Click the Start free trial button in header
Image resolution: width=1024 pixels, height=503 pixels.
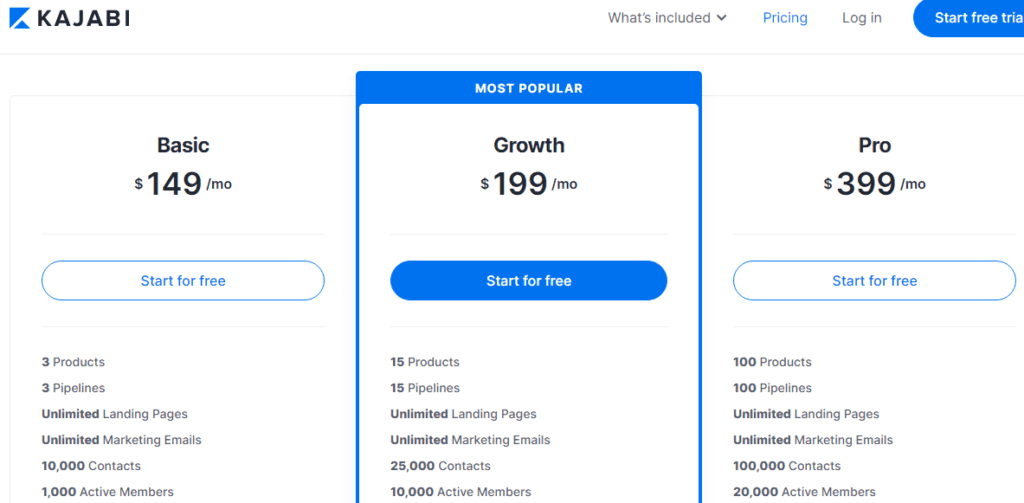pyautogui.click(x=968, y=18)
